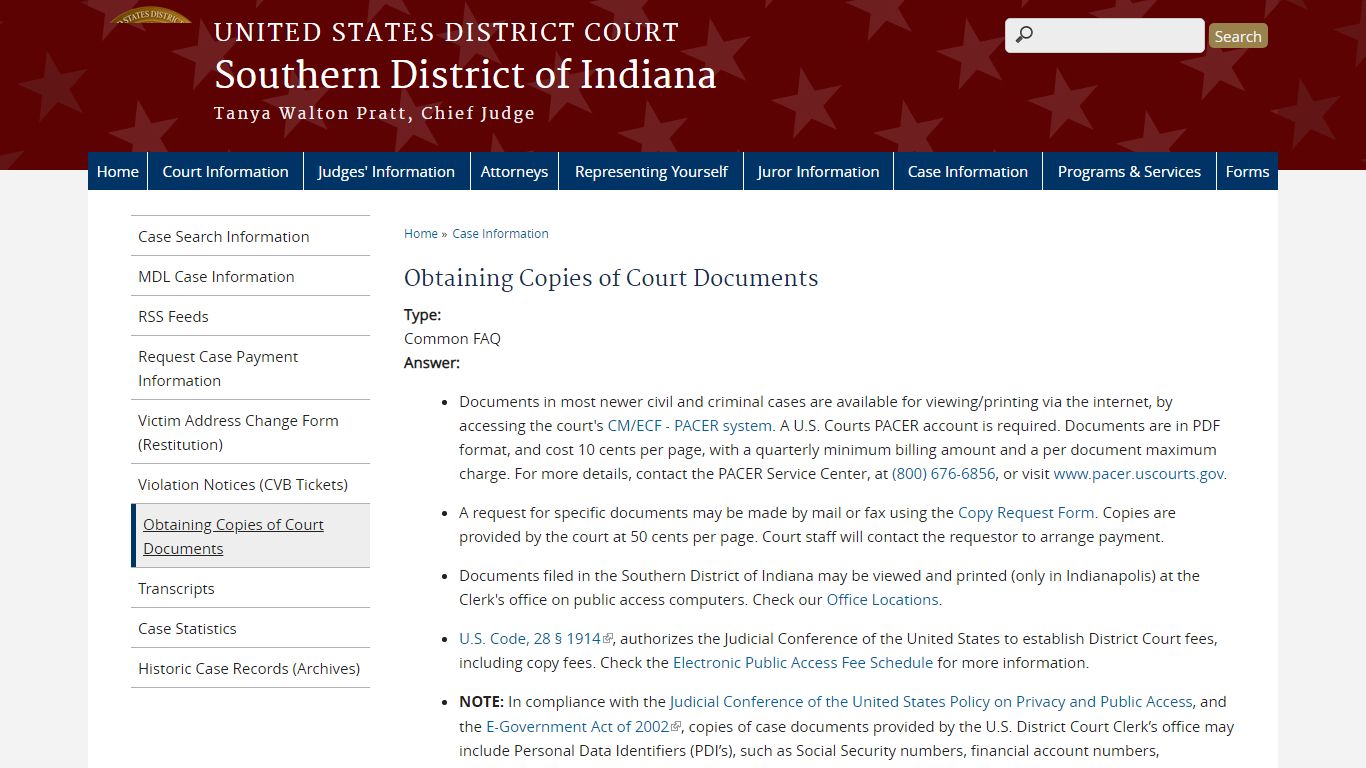Click the Southern District of Indiana title

point(465,75)
